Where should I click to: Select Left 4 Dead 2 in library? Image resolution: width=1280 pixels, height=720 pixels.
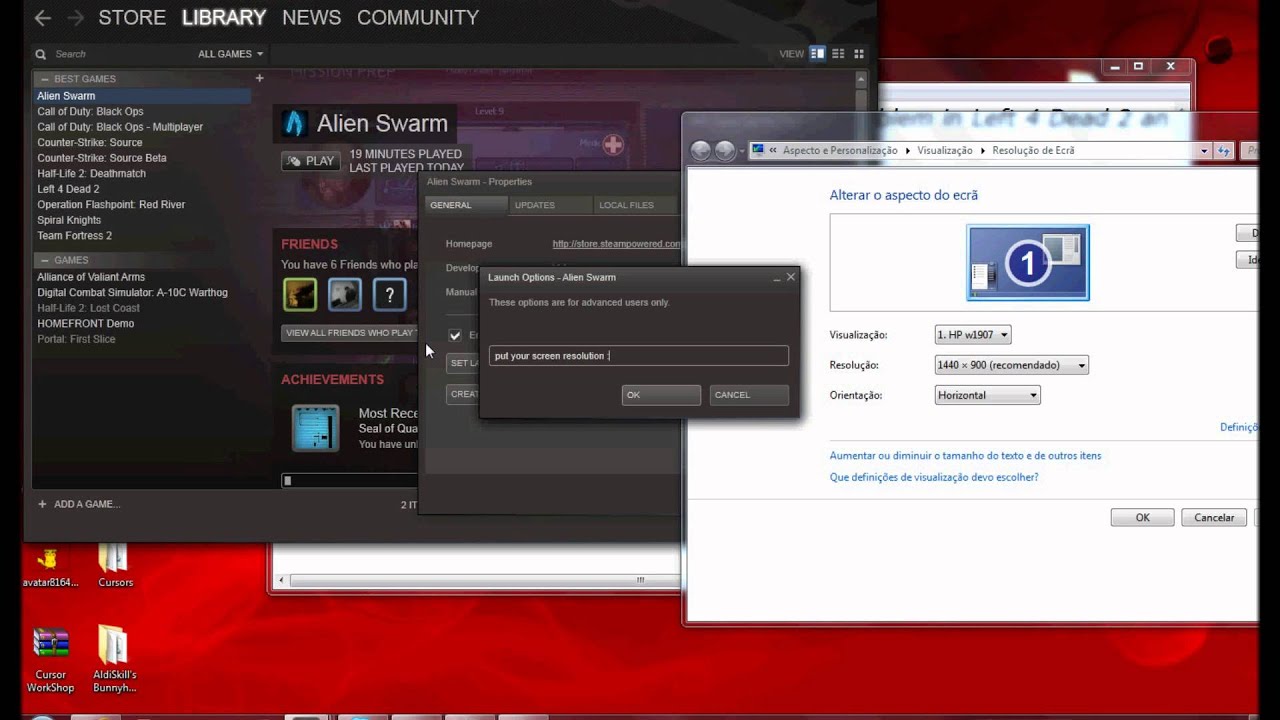(x=68, y=189)
